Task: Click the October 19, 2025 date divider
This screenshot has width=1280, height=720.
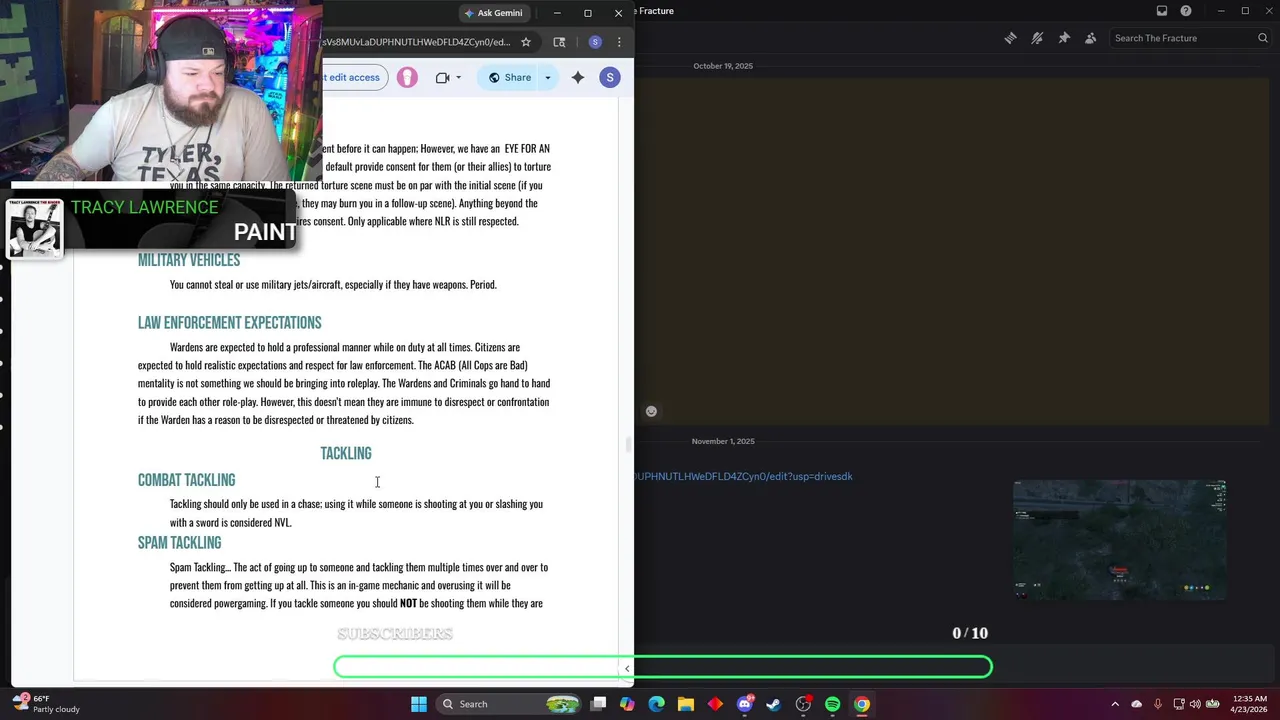Action: 723,66
